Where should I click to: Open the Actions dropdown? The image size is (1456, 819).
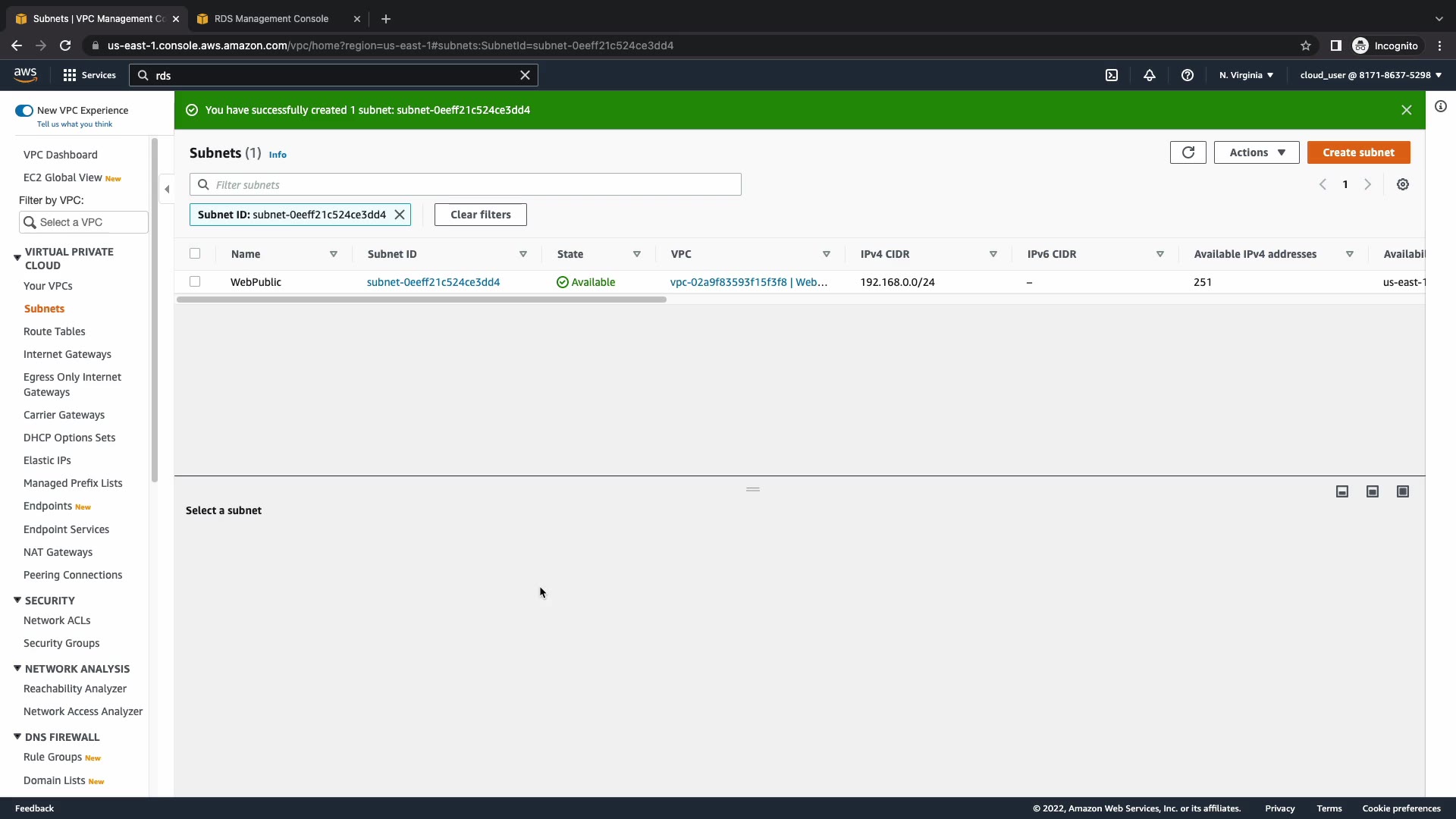coord(1256,152)
